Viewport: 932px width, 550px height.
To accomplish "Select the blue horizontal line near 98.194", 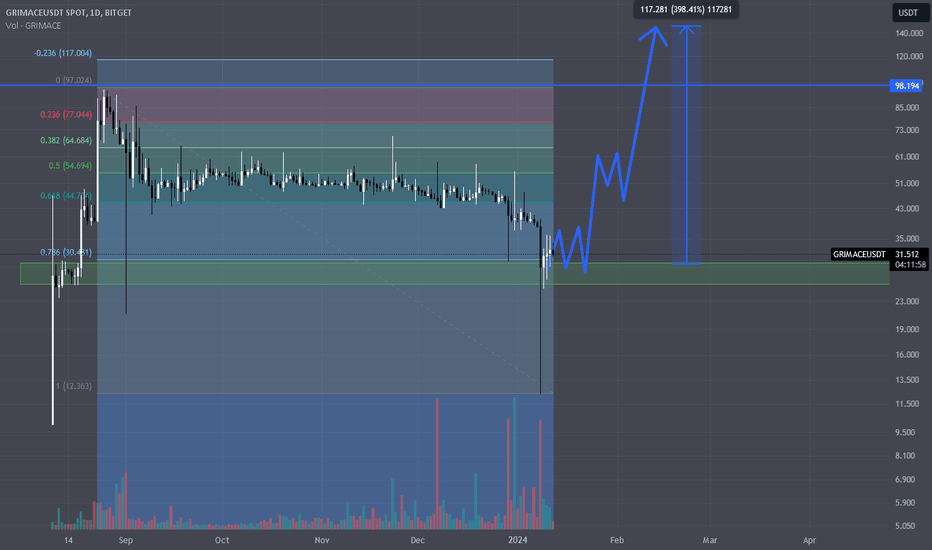I will pyautogui.click(x=445, y=86).
